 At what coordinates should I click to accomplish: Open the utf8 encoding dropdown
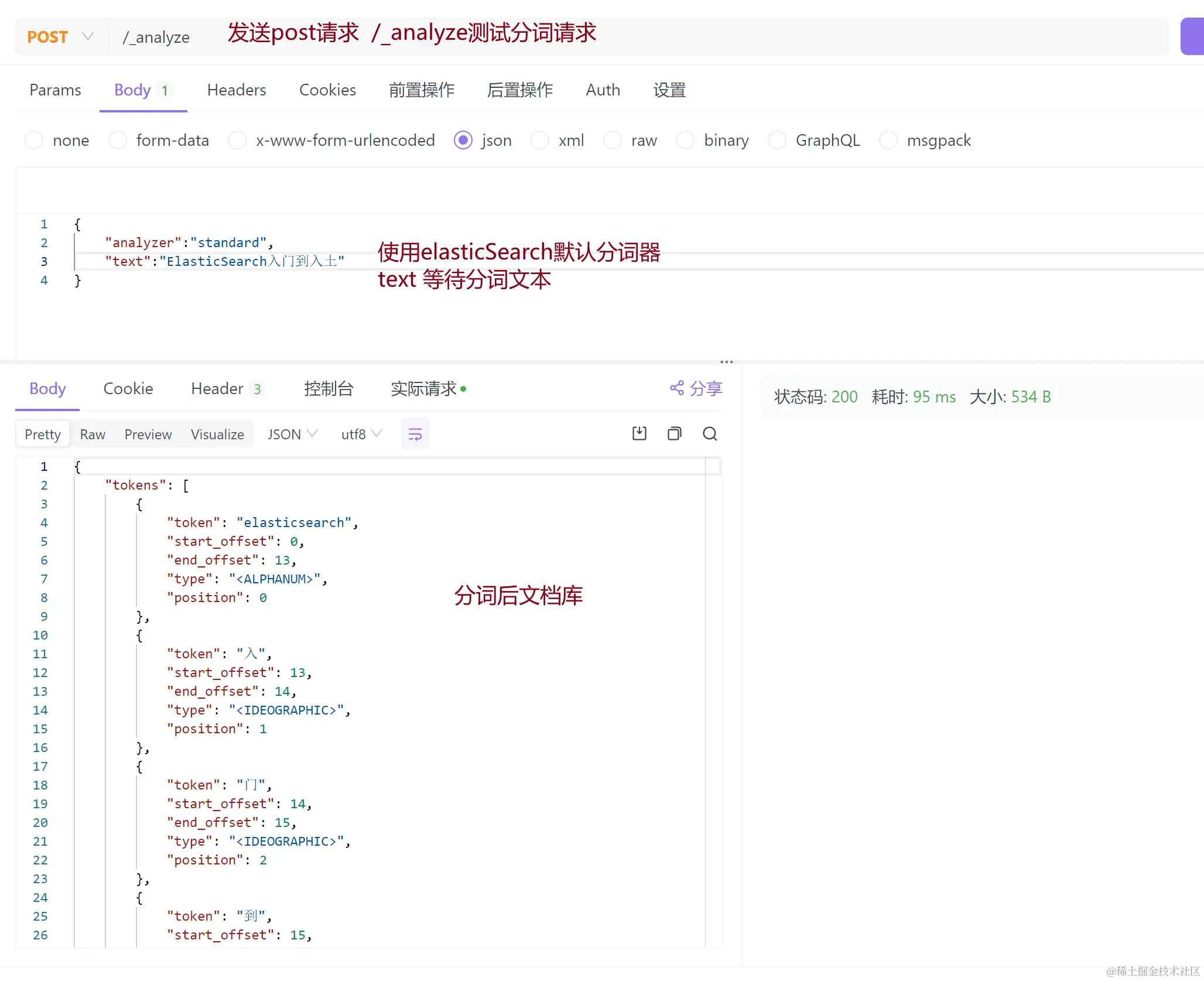pos(360,434)
